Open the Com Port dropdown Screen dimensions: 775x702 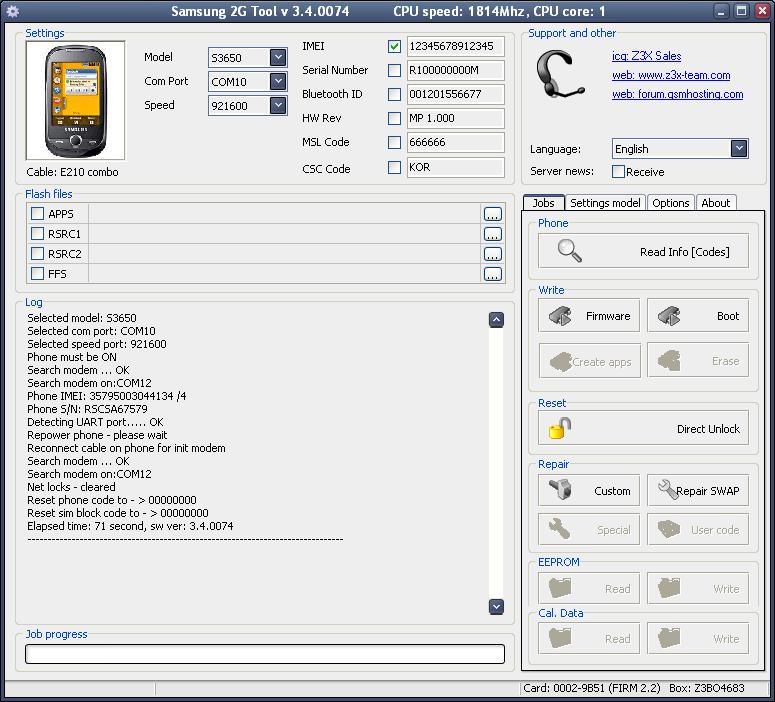(278, 81)
